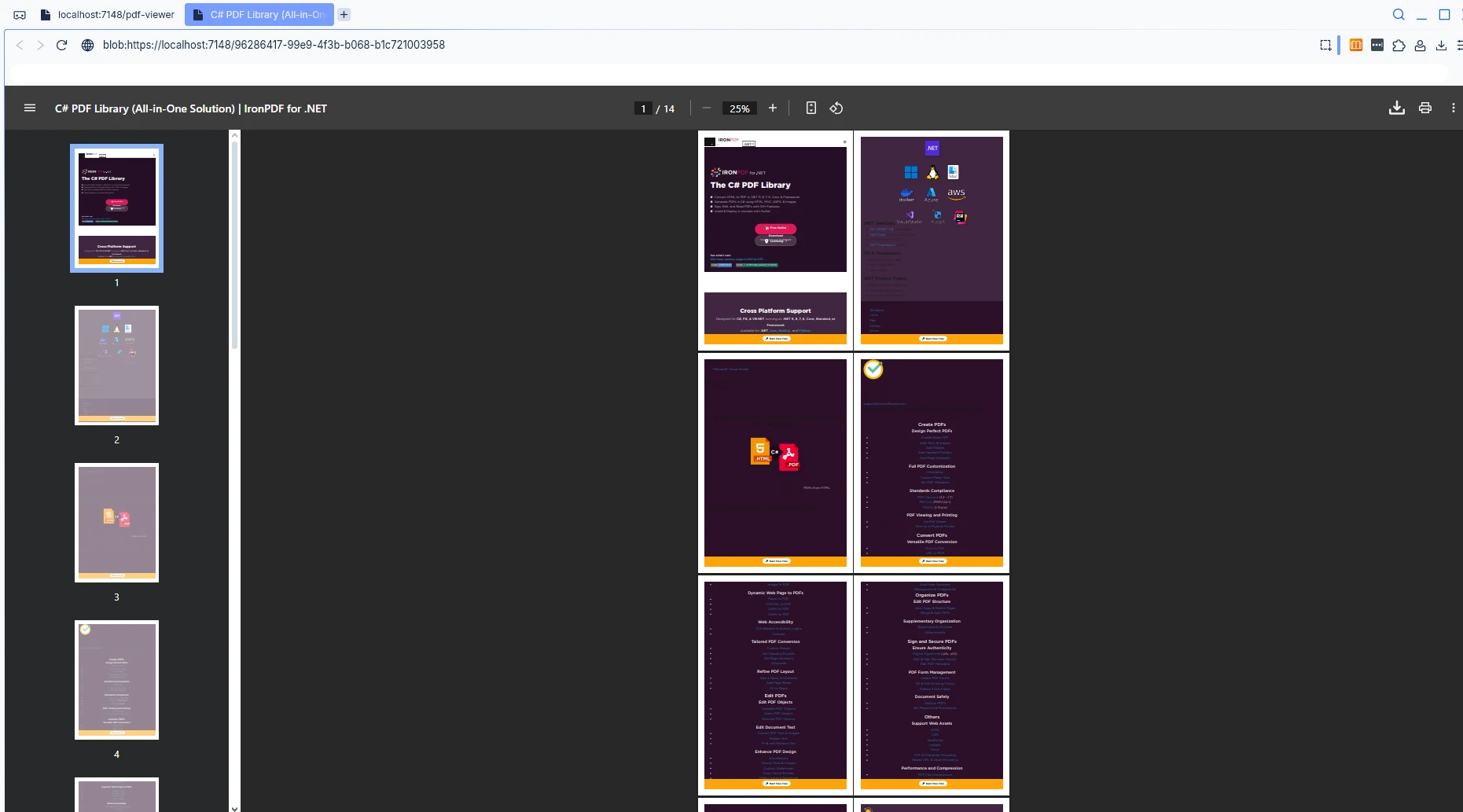Open the browser profile avatar menu
This screenshot has height=812, width=1463.
[x=1420, y=45]
